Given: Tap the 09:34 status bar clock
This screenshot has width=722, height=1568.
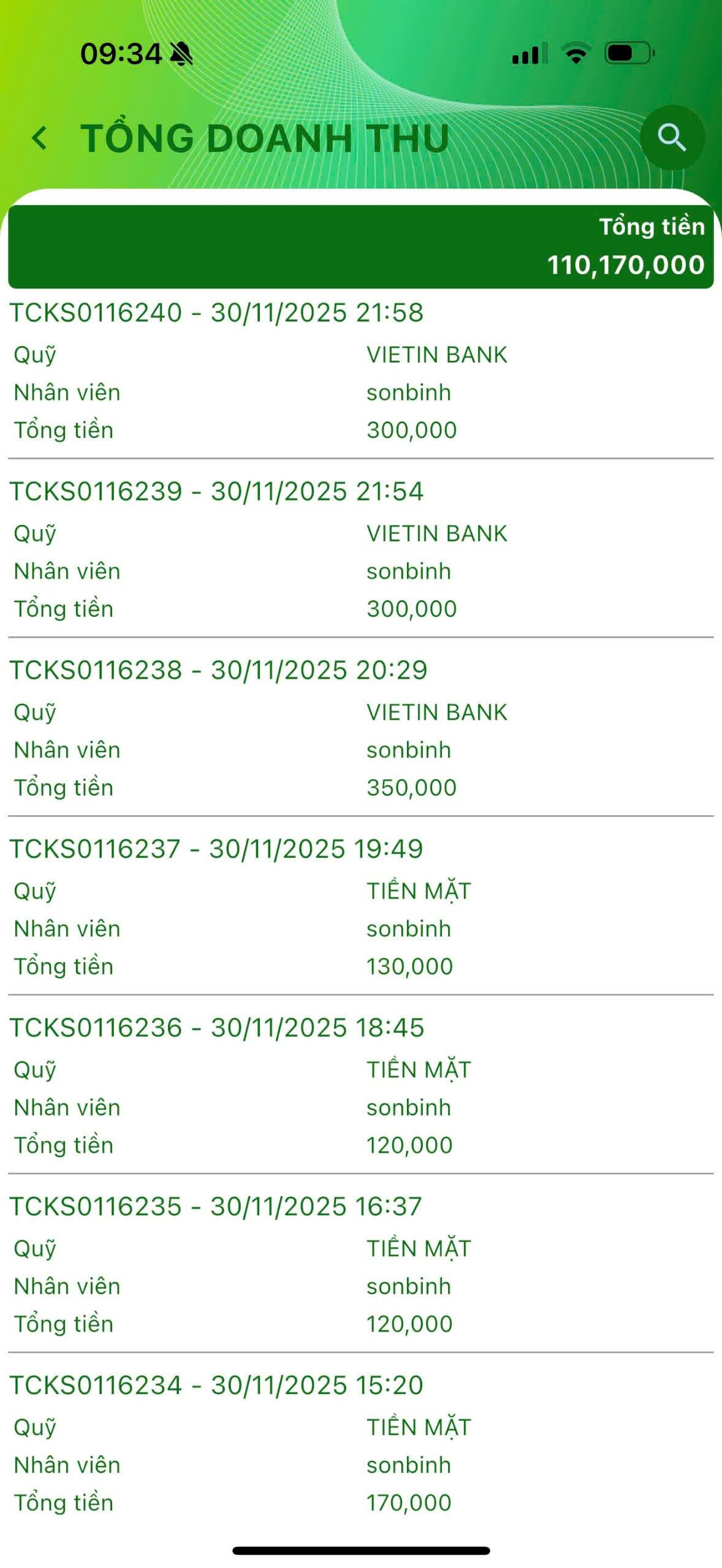Looking at the screenshot, I should pyautogui.click(x=121, y=54).
